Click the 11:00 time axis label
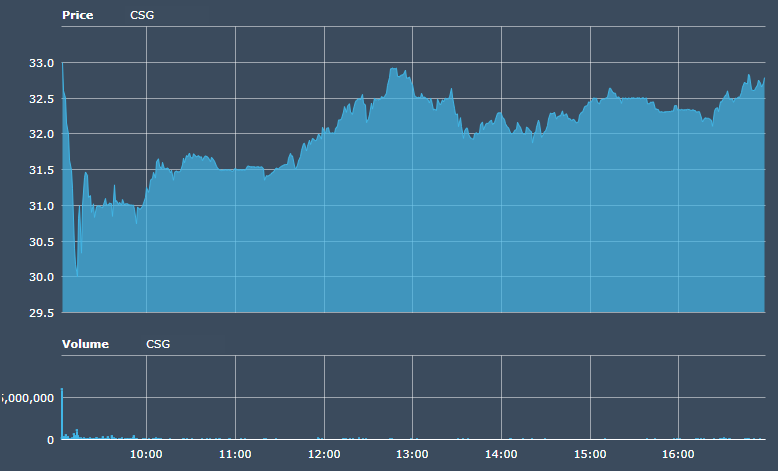The height and width of the screenshot is (471, 778). (x=235, y=454)
